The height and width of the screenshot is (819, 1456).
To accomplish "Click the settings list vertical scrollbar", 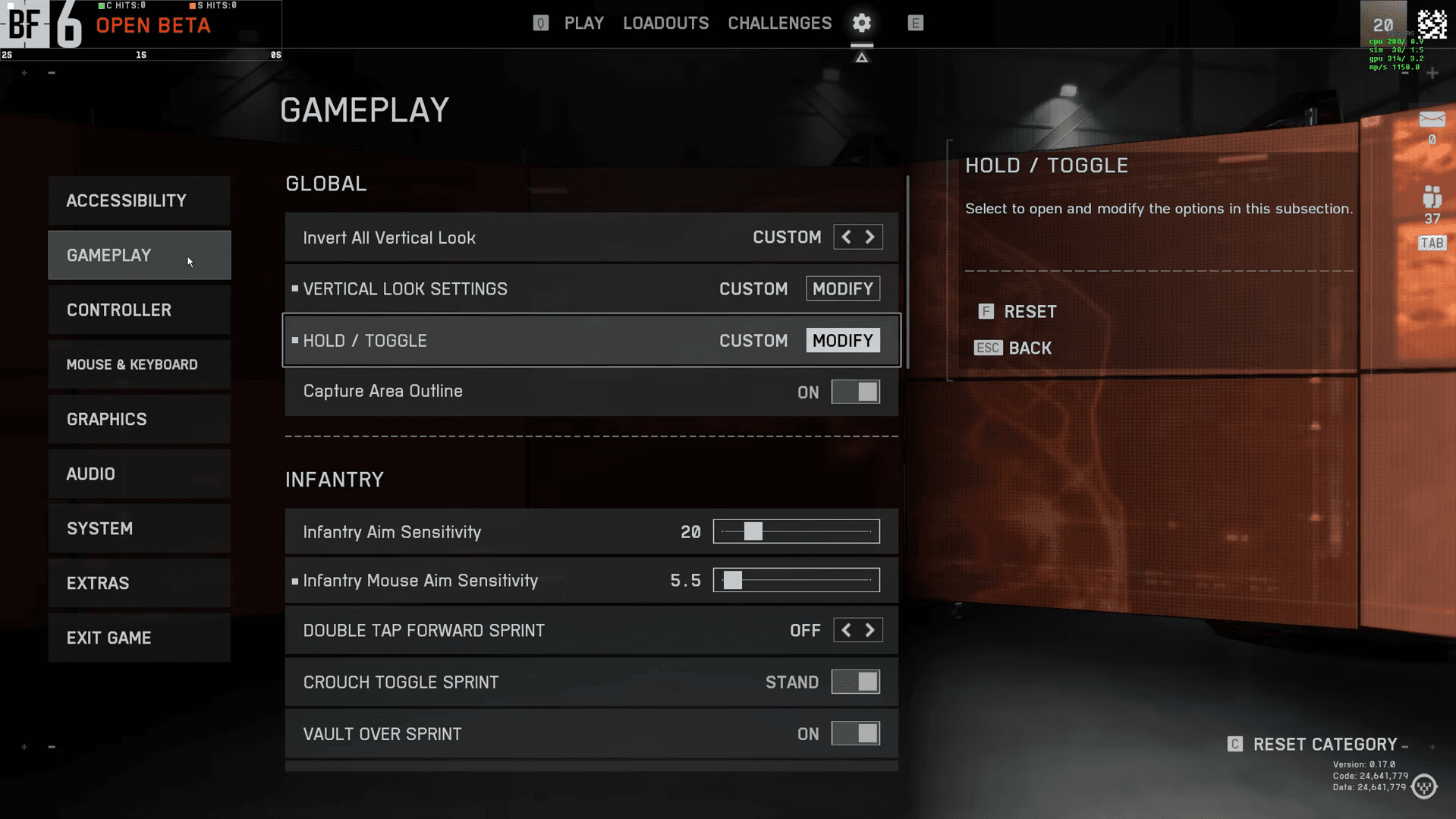I will 907,273.
